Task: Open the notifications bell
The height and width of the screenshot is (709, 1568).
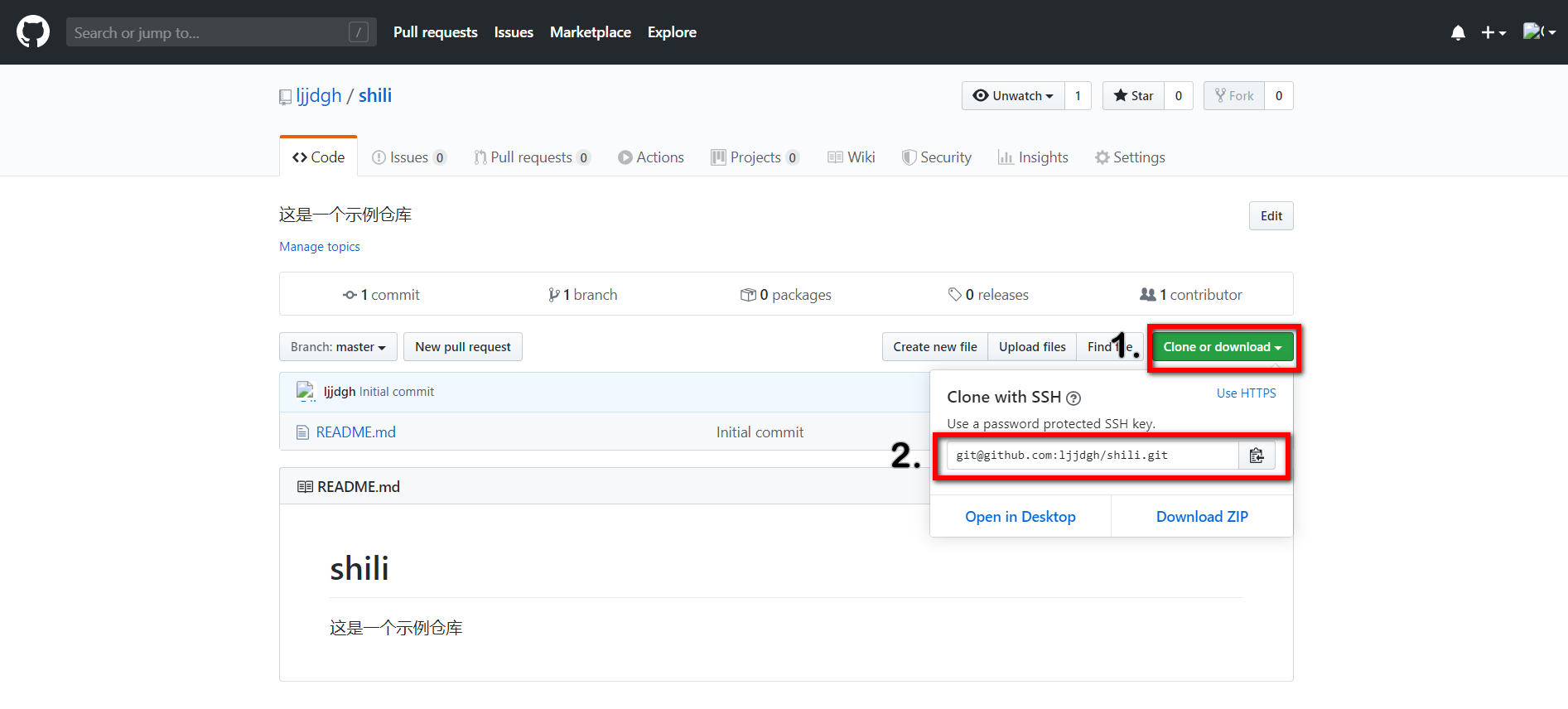Action: [1458, 32]
